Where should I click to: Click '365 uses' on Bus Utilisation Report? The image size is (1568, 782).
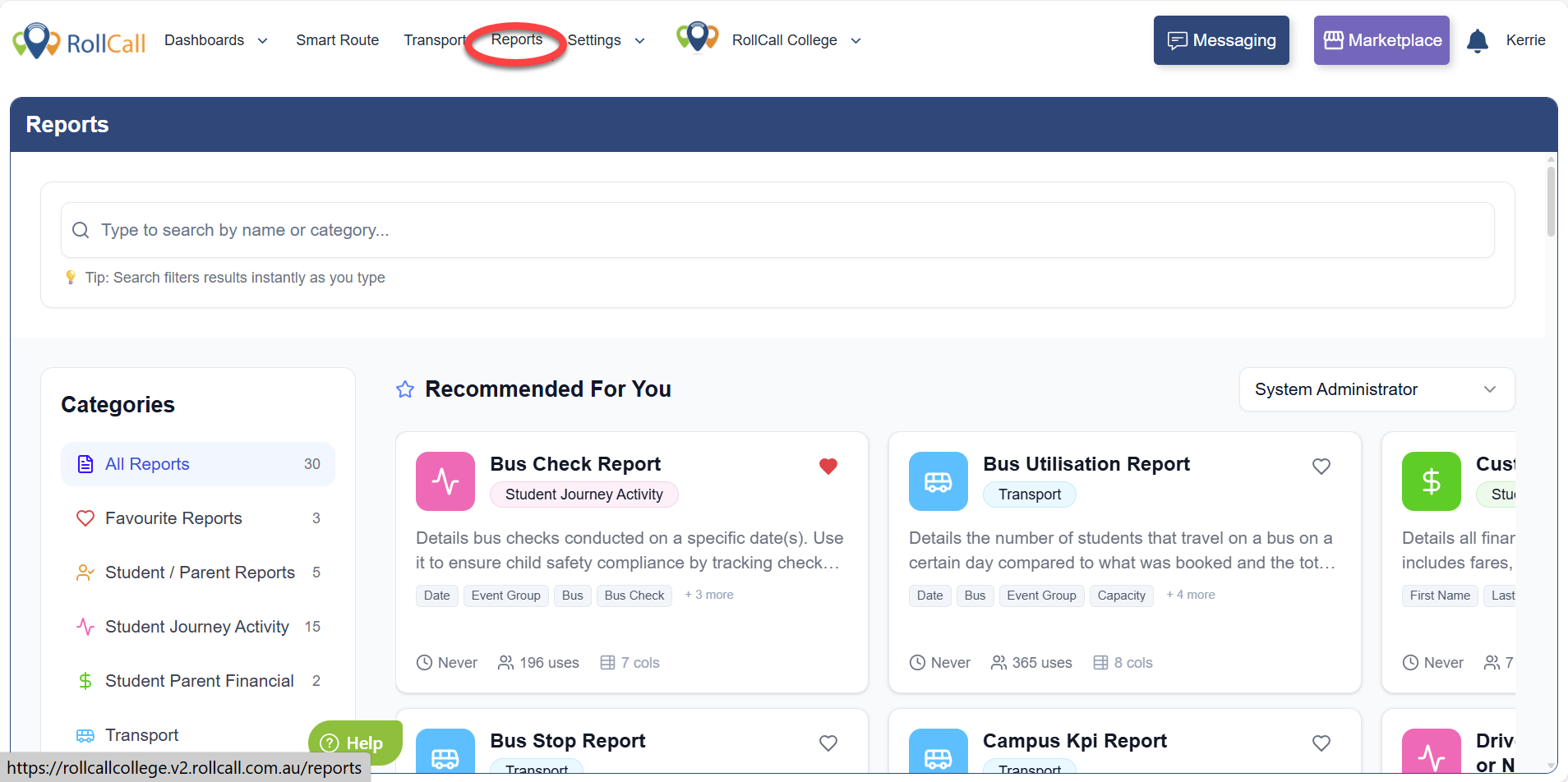point(1031,663)
